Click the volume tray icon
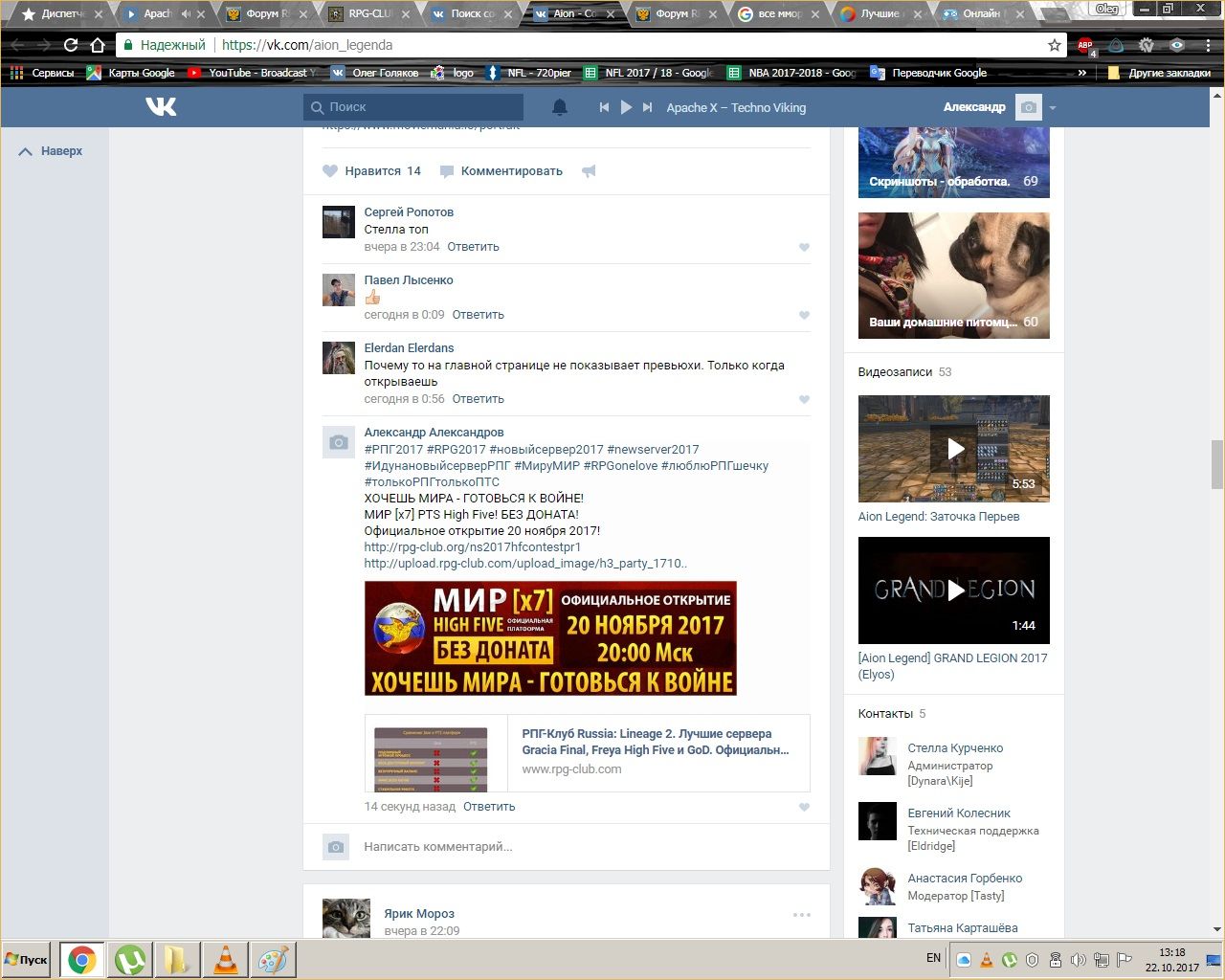The image size is (1225, 980). tap(1078, 960)
